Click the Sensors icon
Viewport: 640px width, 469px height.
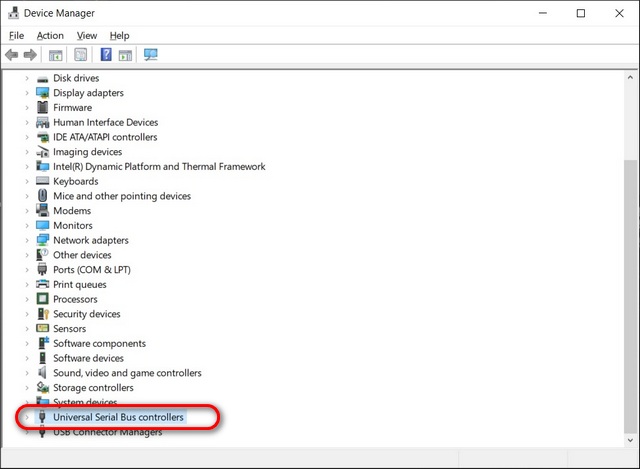(x=42, y=328)
